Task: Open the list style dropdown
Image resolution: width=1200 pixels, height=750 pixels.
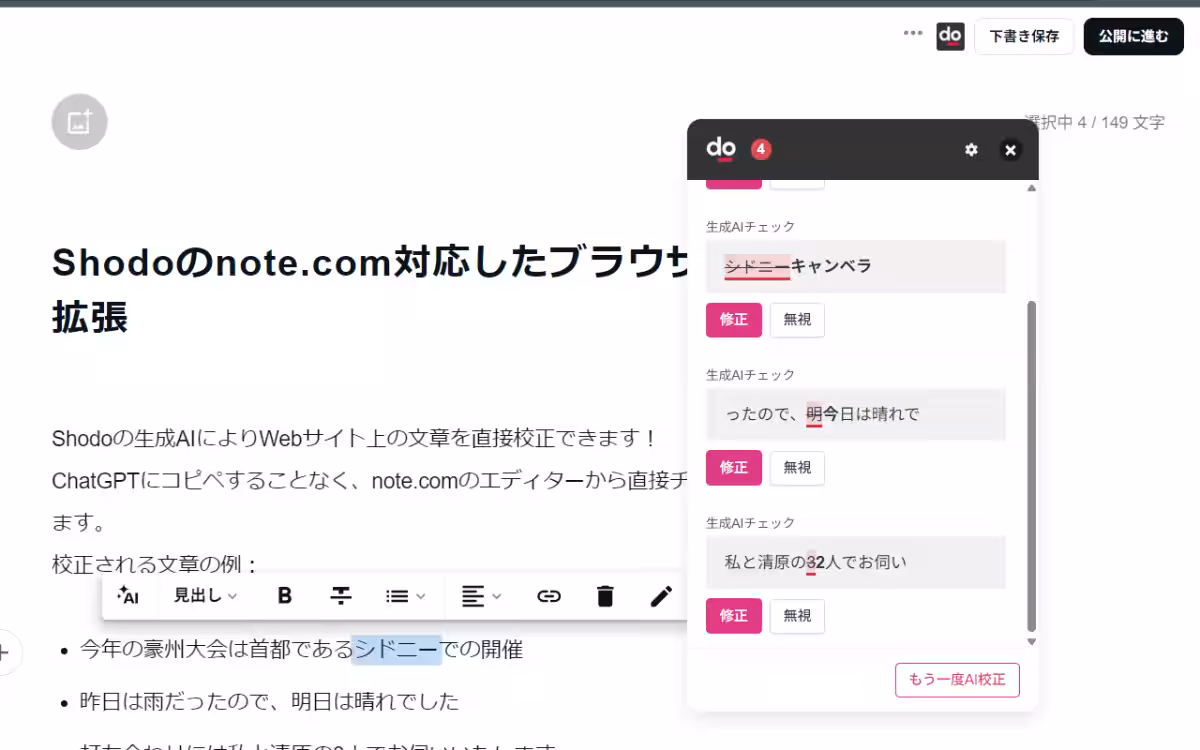Action: (x=403, y=596)
